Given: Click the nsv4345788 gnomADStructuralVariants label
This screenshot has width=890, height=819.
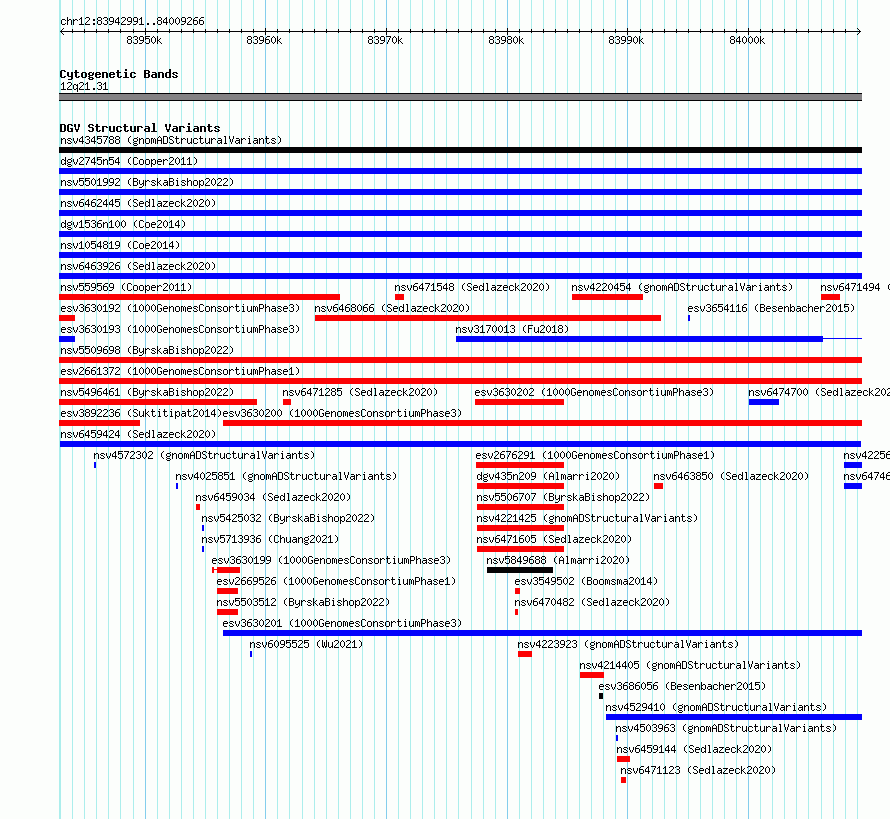Looking at the screenshot, I should click(x=171, y=140).
